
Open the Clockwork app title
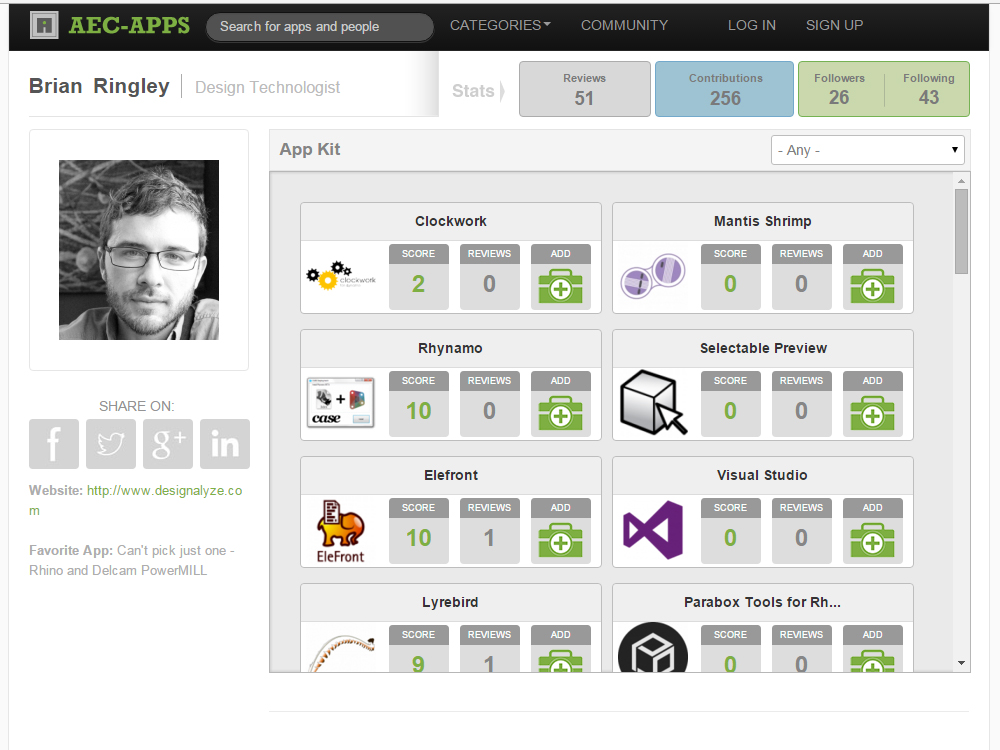coord(451,221)
